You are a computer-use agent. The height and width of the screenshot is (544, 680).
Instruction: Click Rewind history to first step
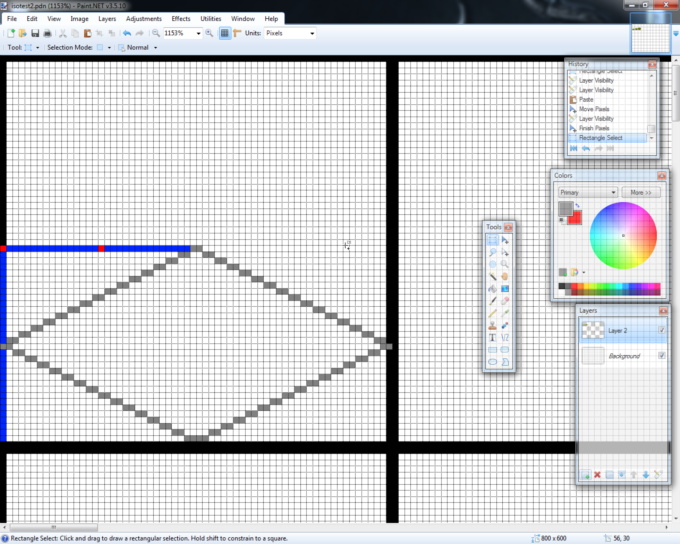point(573,148)
